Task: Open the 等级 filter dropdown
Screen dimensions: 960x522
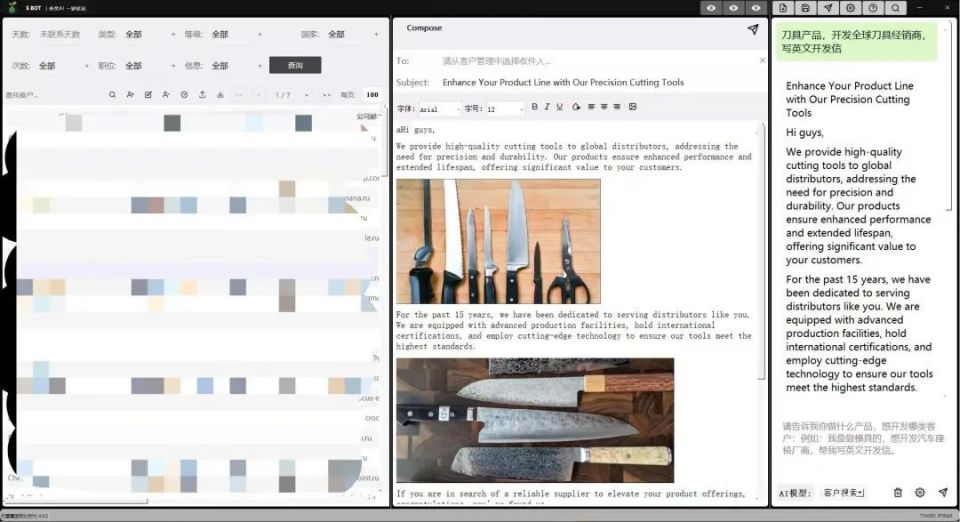Action: pyautogui.click(x=237, y=34)
